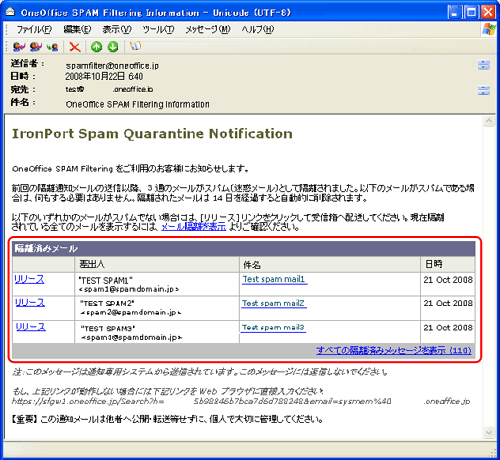Viewport: 500px width, 460px height.
Task: Open the Test spam mail2 subject link
Action: [273, 303]
